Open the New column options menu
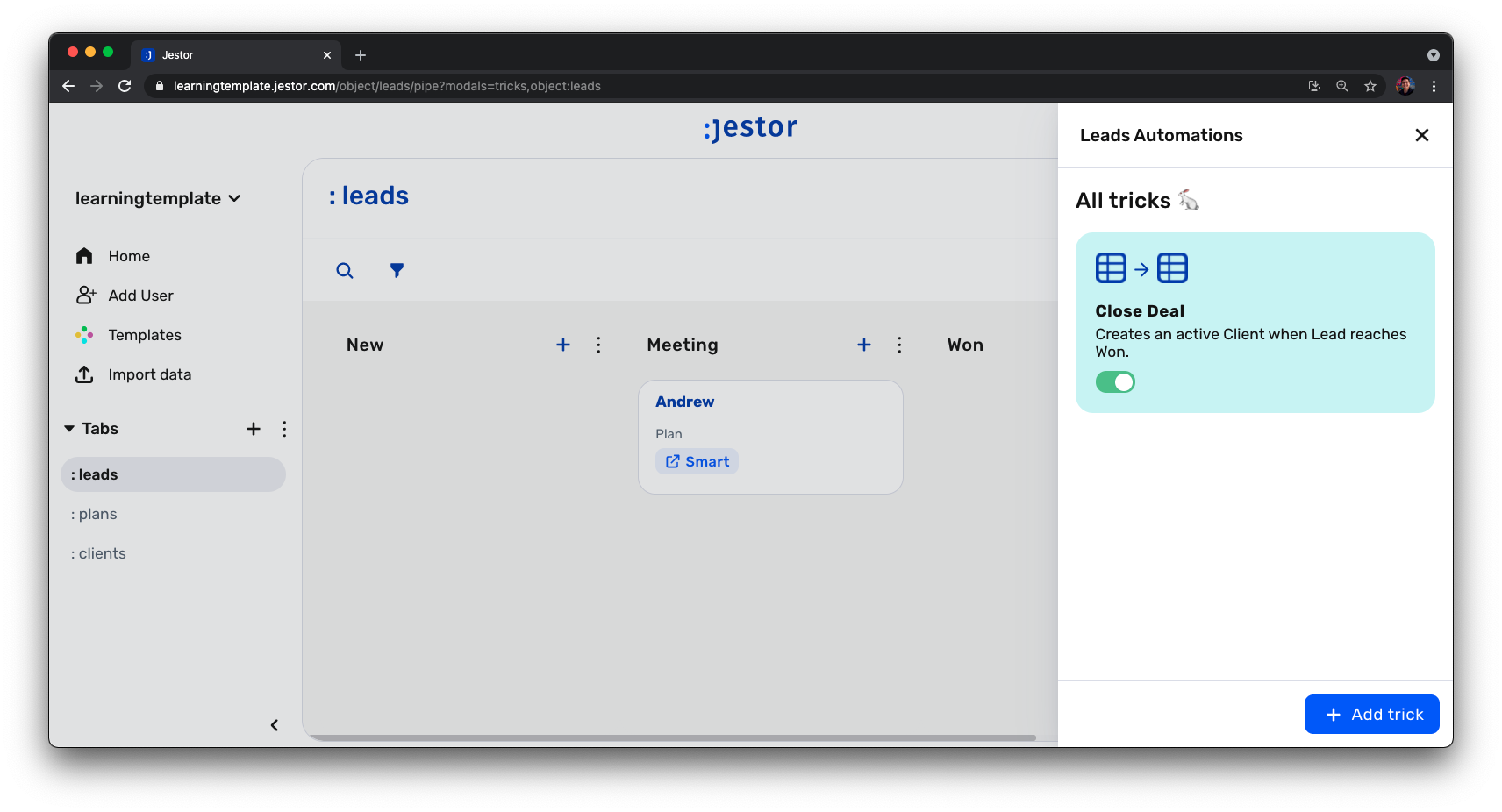Screen dimensions: 1502x812 click(598, 345)
